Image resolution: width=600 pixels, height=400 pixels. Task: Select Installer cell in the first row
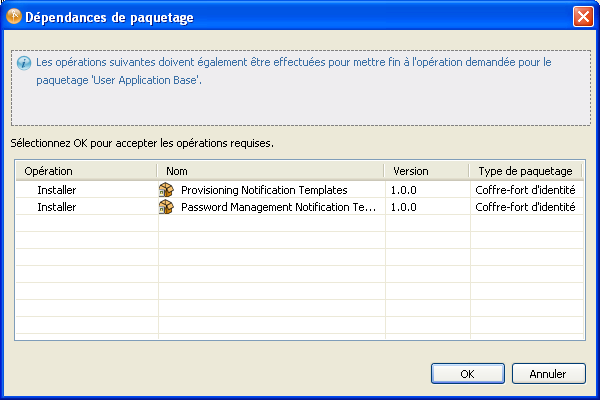57,190
